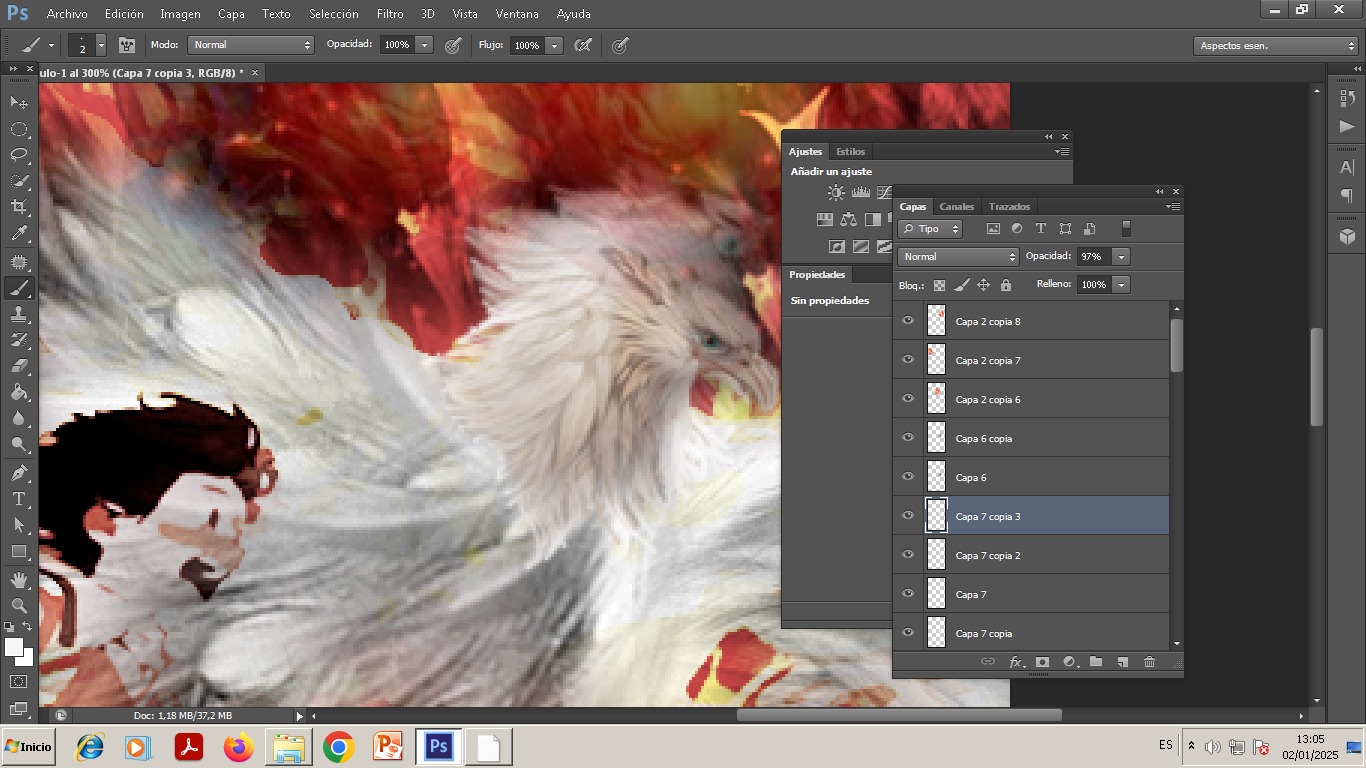Select the Horizontal Type tool
This screenshot has width=1366, height=768.
click(19, 499)
